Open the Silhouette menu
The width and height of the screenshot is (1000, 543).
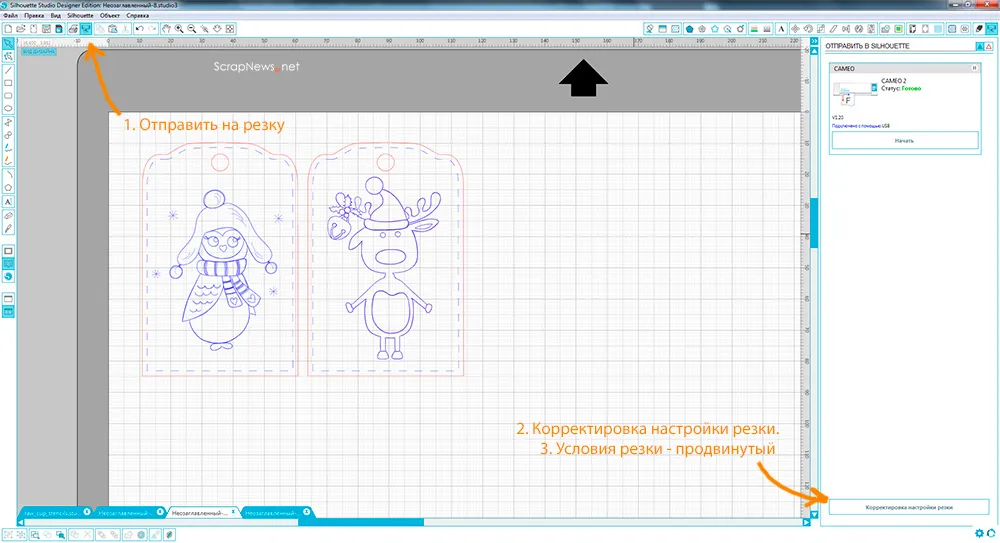(80, 15)
